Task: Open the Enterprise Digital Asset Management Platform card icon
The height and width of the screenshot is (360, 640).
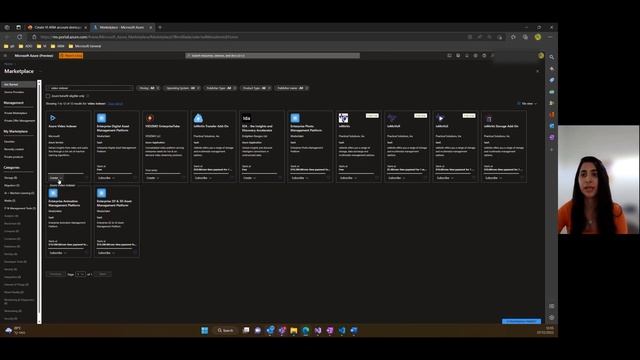Action: (x=101, y=118)
